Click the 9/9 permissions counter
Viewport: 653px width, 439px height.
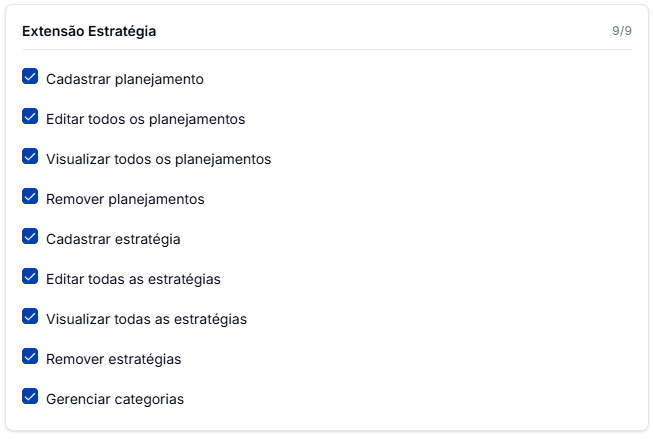tap(622, 31)
